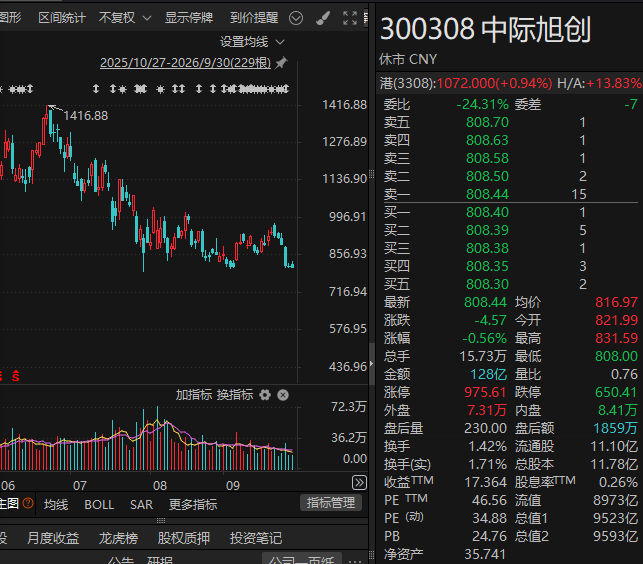Click 买五 price 808.30
The image size is (643, 564).
487,284
